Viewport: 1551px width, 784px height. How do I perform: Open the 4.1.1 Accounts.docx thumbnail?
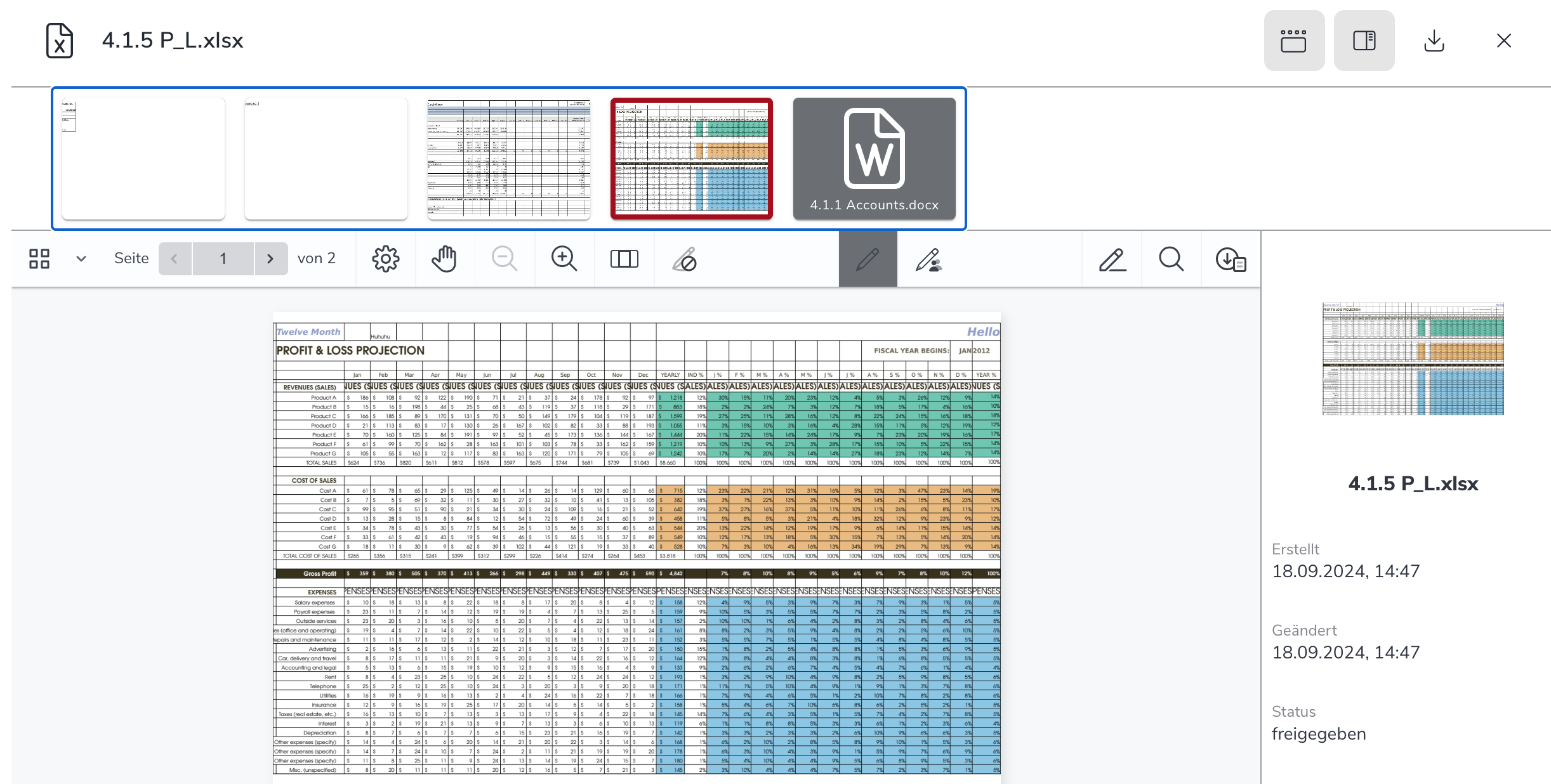point(874,159)
